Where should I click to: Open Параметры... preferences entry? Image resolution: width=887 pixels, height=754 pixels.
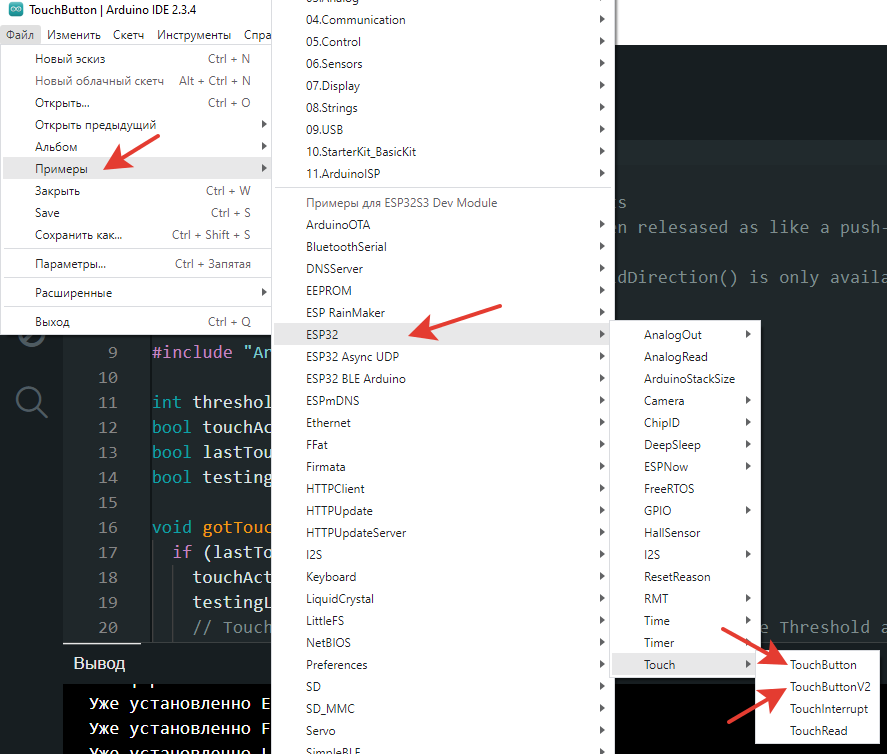pos(137,264)
